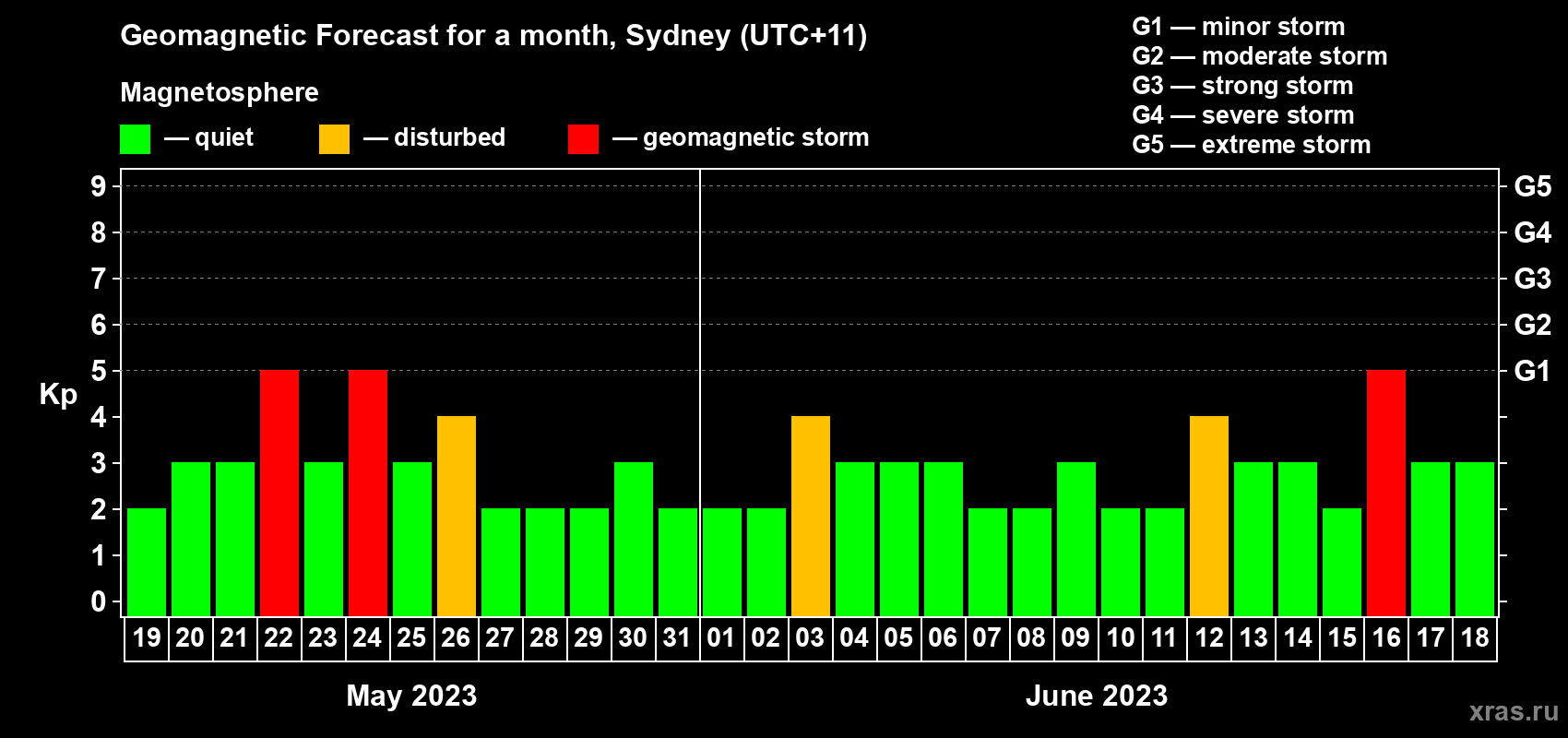Screen dimensions: 1568x738
Task: Click the G5 right axis label
Action: 1533,186
